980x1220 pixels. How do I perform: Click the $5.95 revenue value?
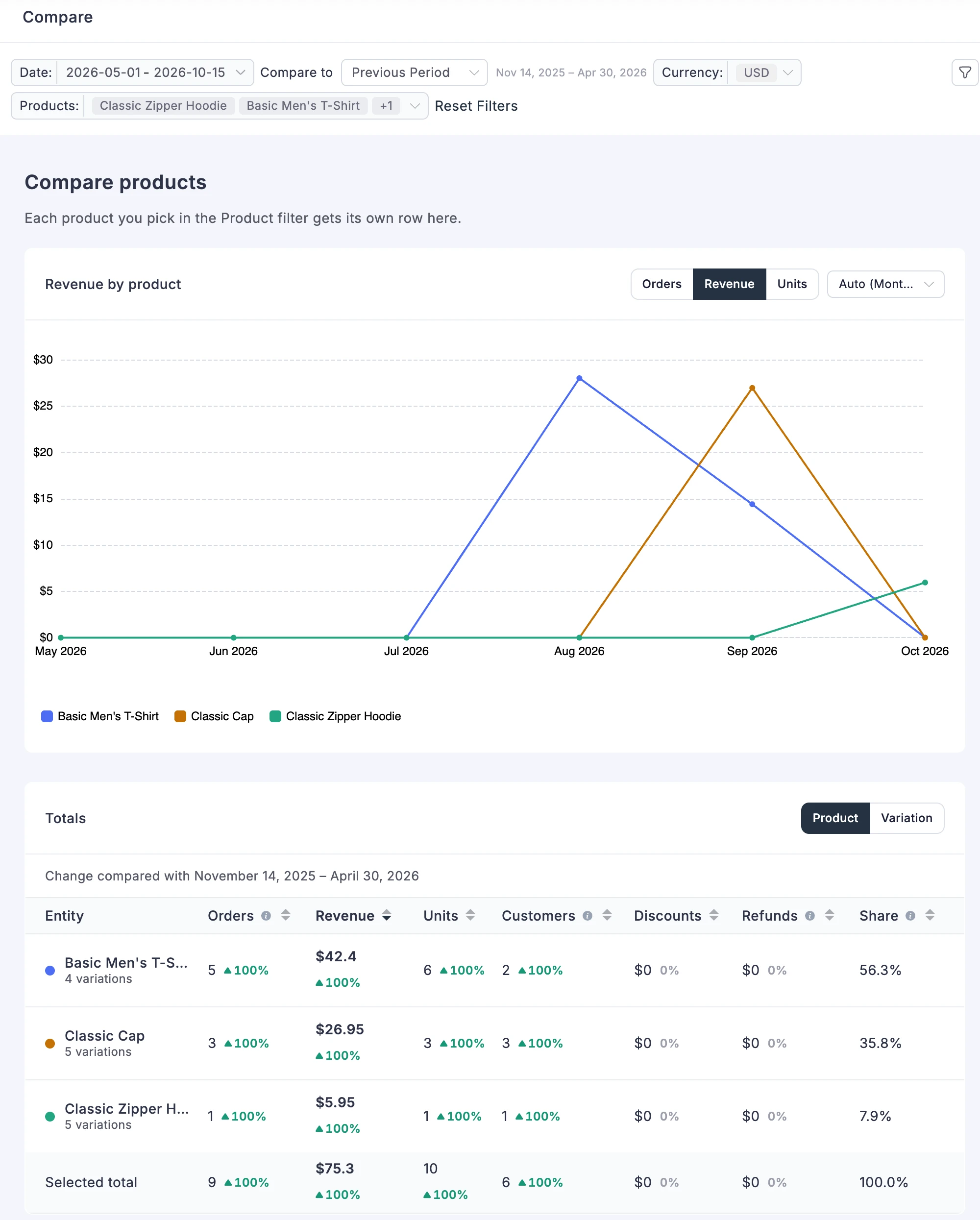[x=335, y=1102]
